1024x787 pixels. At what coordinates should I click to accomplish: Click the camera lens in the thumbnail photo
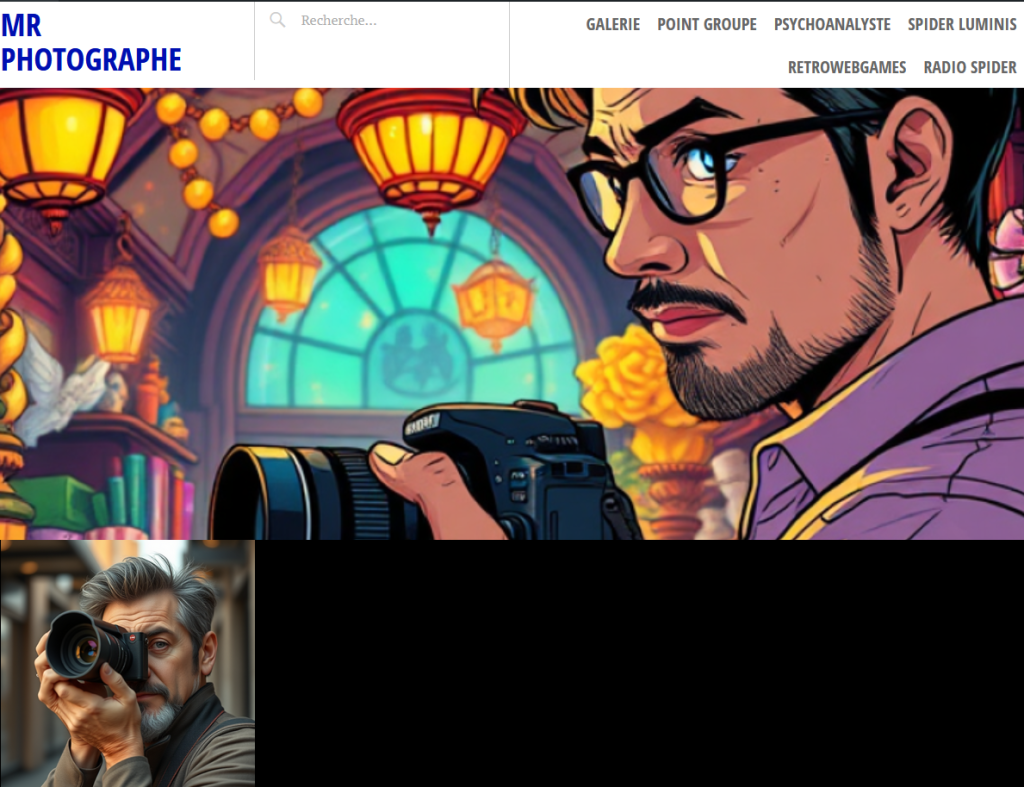(80, 648)
